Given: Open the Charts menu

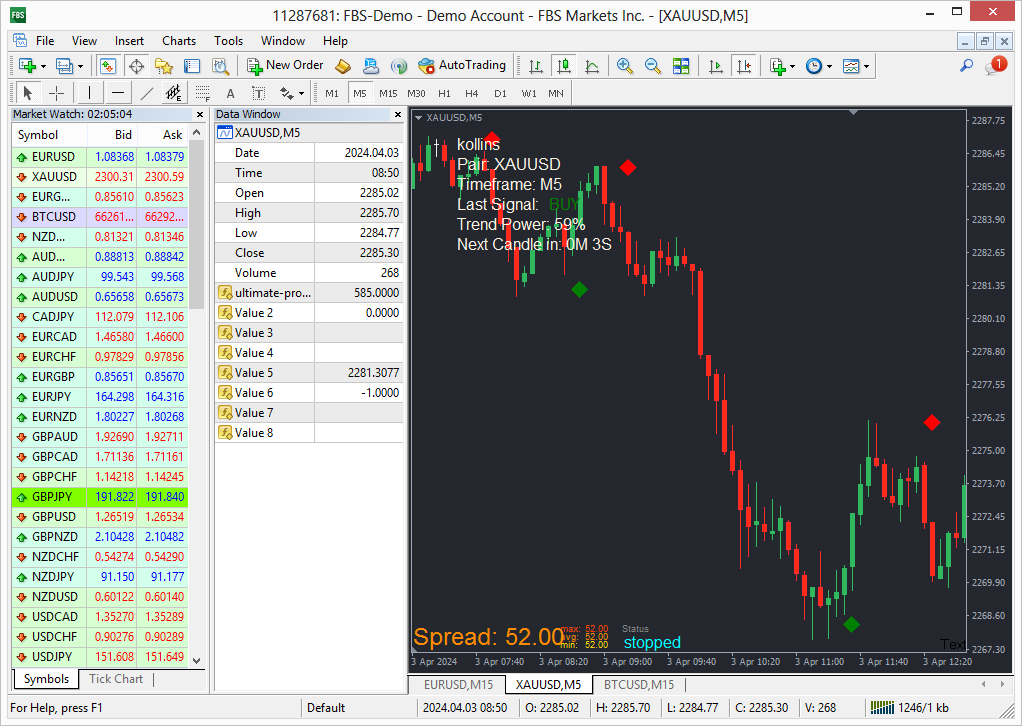Looking at the screenshot, I should pos(179,40).
